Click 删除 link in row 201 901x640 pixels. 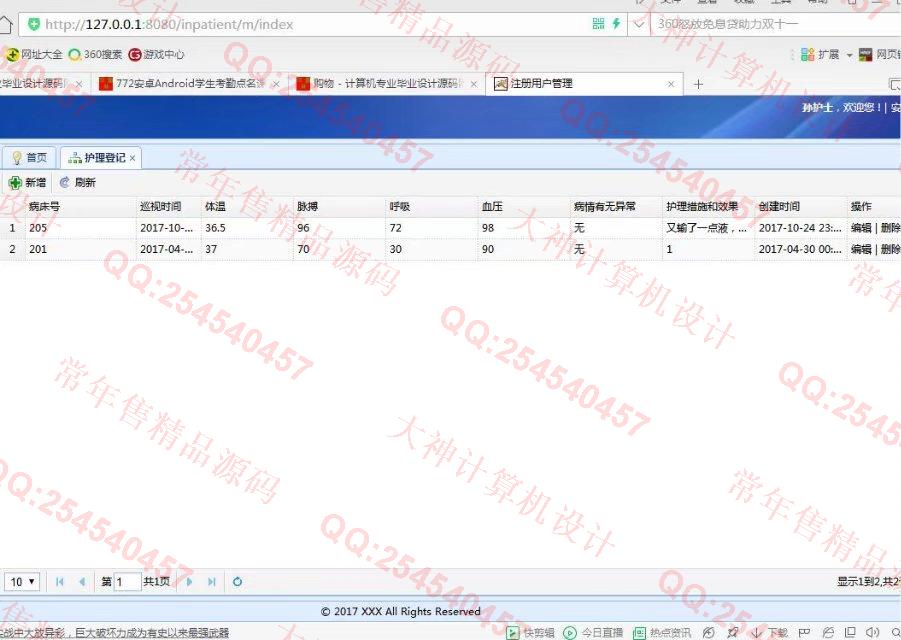(x=890, y=249)
